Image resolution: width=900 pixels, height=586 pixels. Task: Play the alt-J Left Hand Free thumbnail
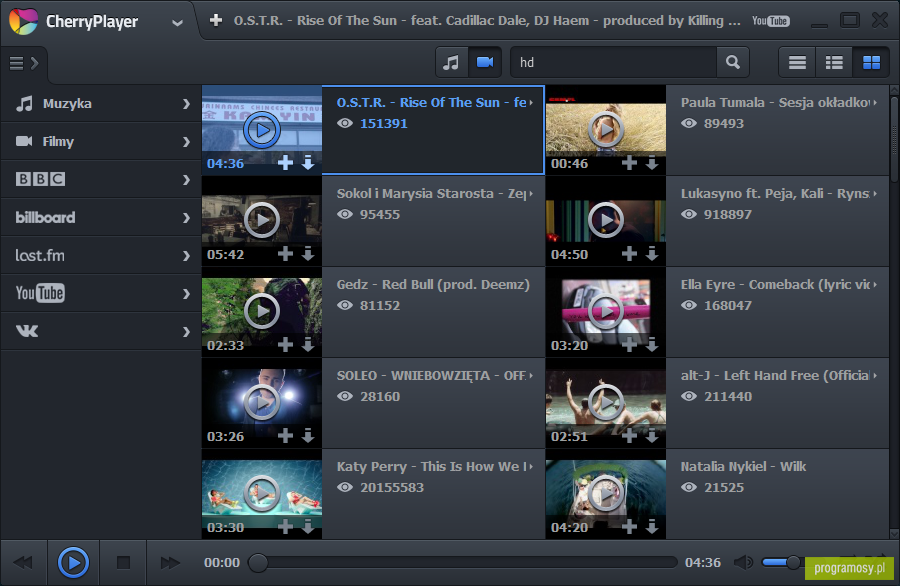coord(606,402)
